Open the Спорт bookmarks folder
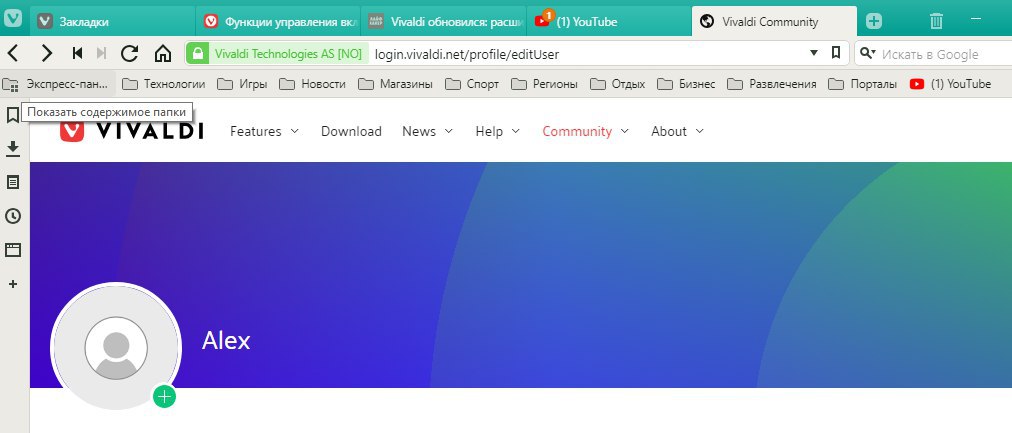This screenshot has width=1012, height=433. 472,84
